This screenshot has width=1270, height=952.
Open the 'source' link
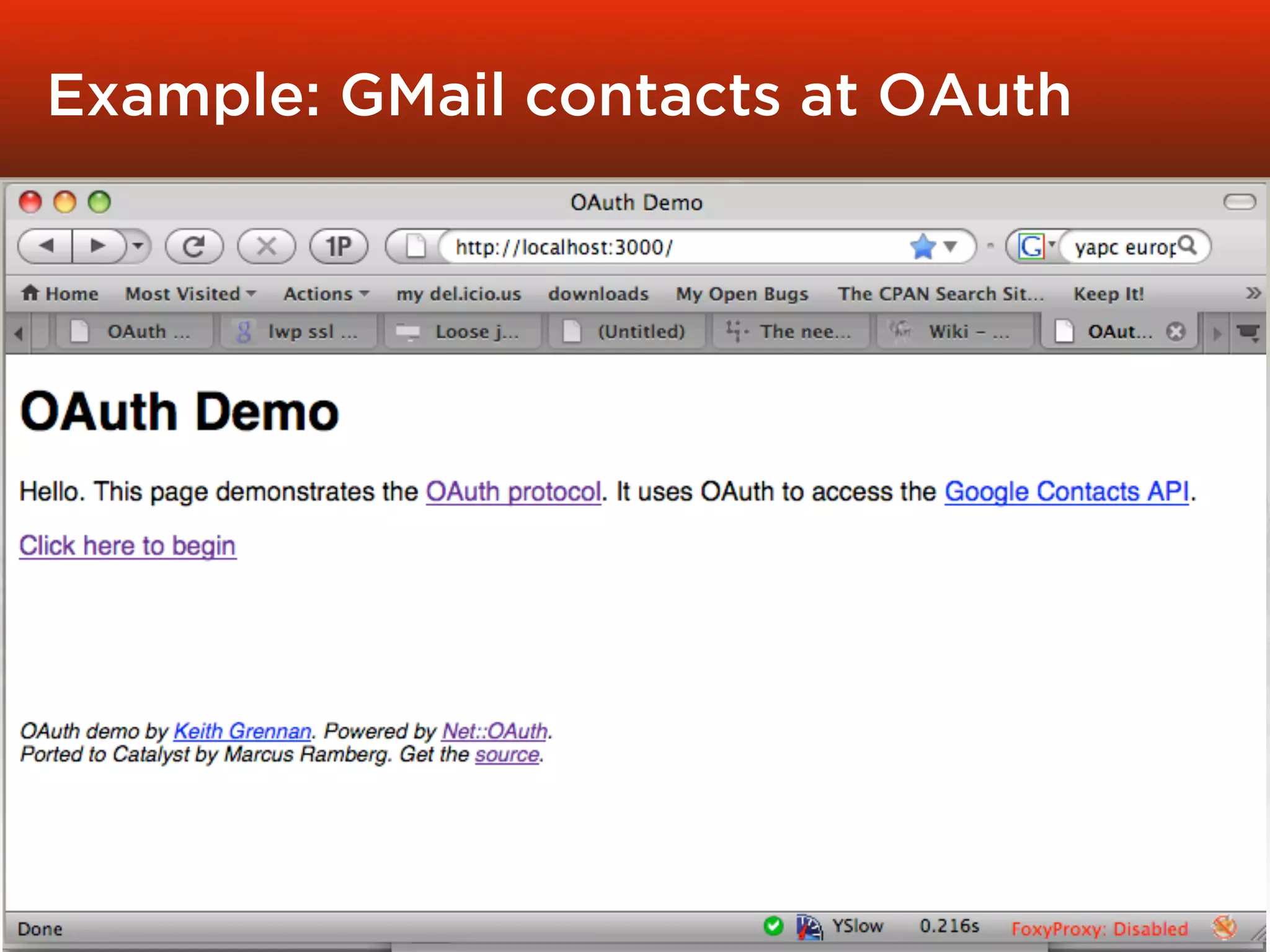tap(507, 755)
